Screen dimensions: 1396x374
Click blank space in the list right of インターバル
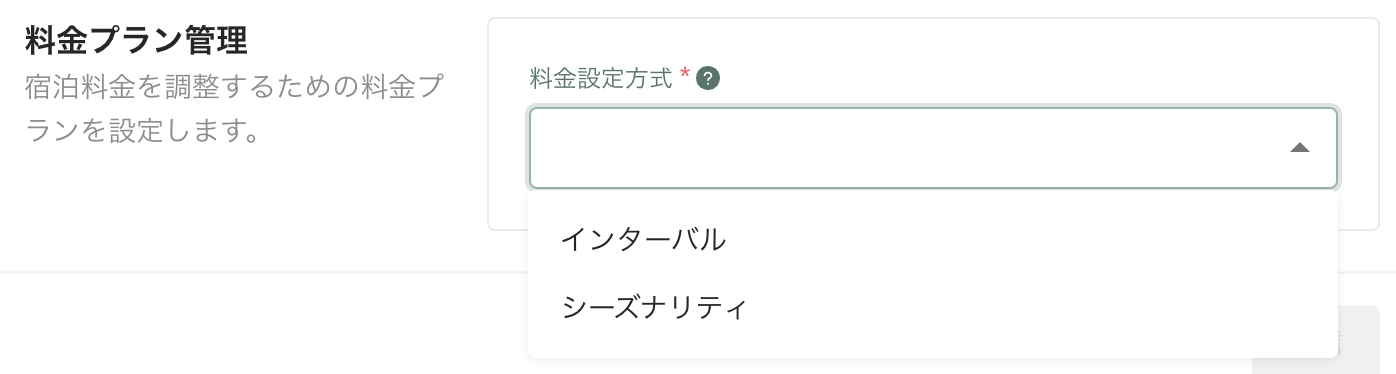[1030, 240]
